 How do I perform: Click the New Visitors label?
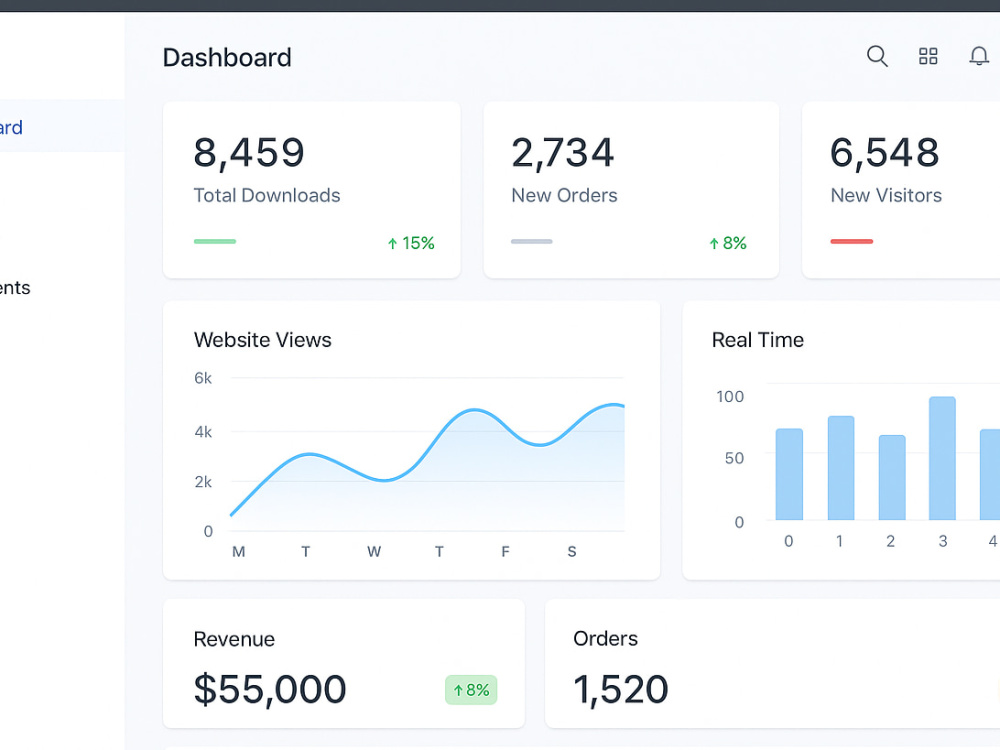point(886,195)
